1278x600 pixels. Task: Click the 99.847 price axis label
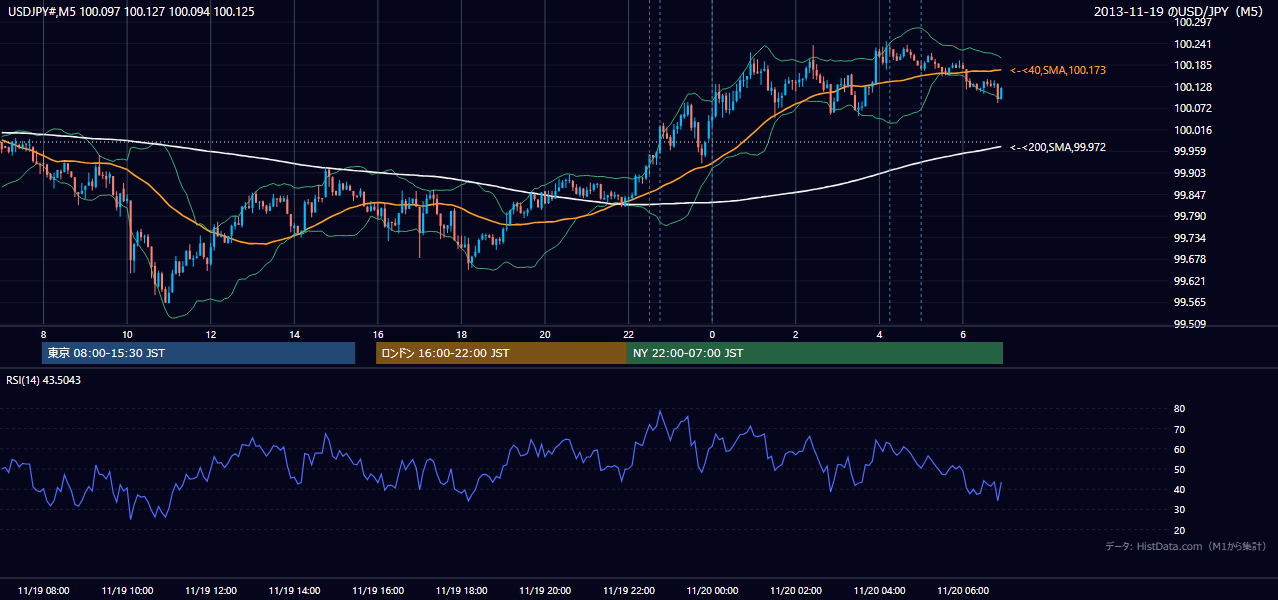(x=1190, y=195)
